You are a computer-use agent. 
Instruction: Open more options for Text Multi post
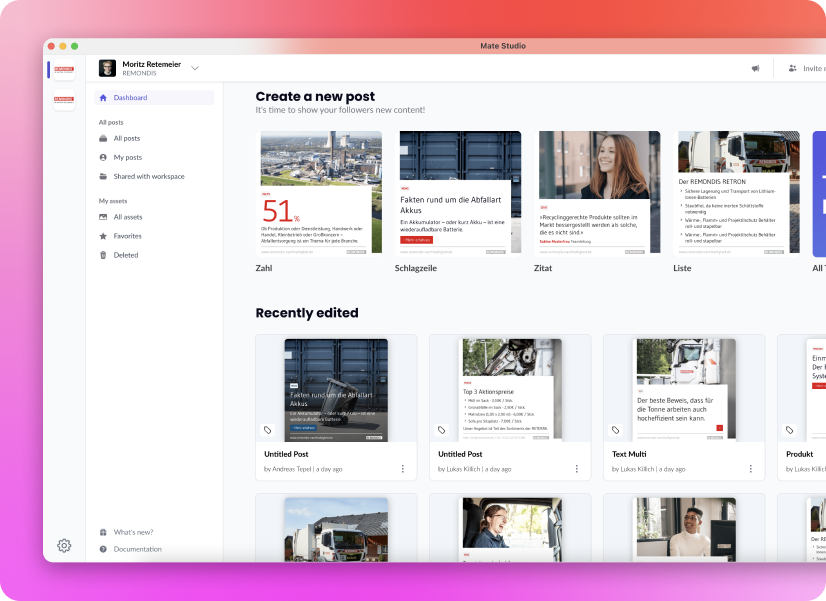click(751, 469)
